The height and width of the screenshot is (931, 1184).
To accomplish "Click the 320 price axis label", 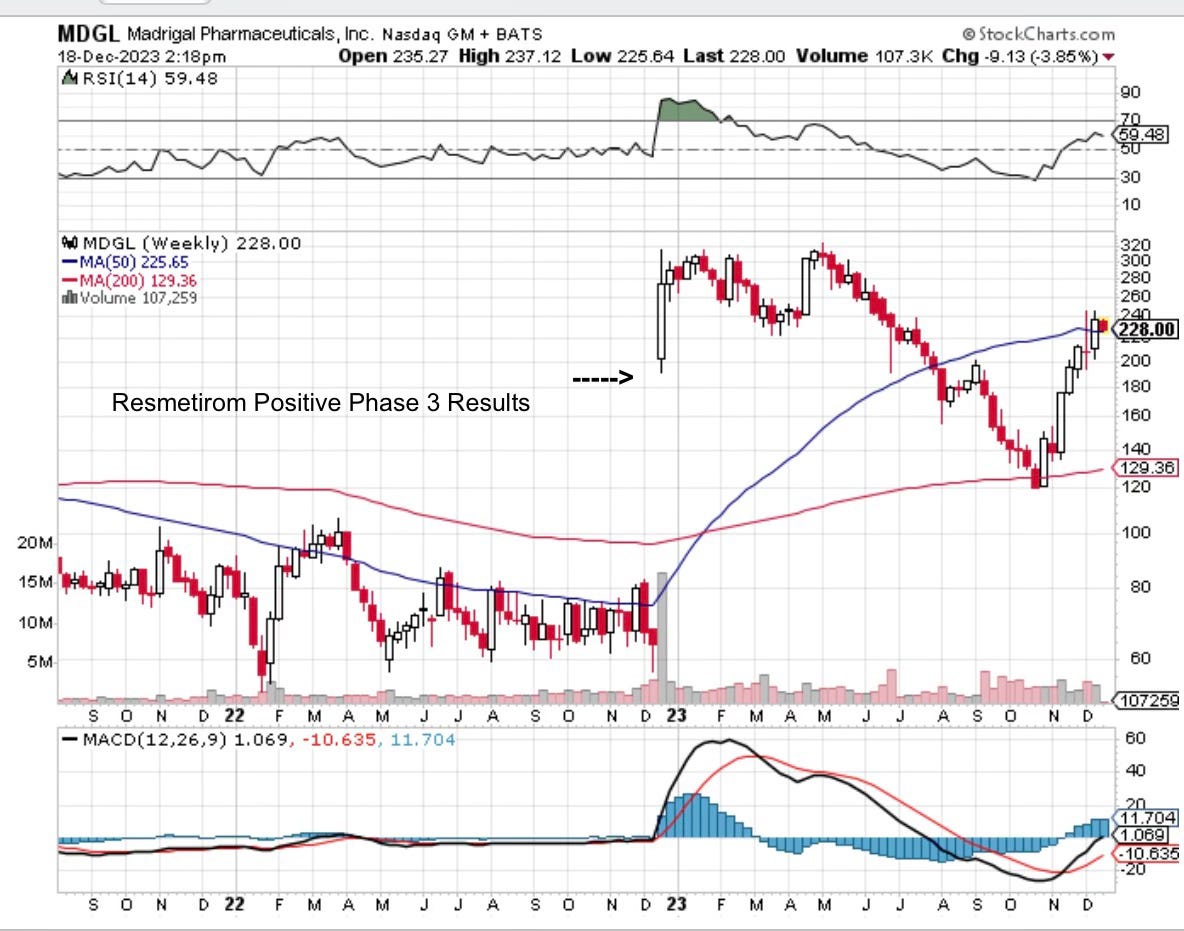I will 1135,245.
